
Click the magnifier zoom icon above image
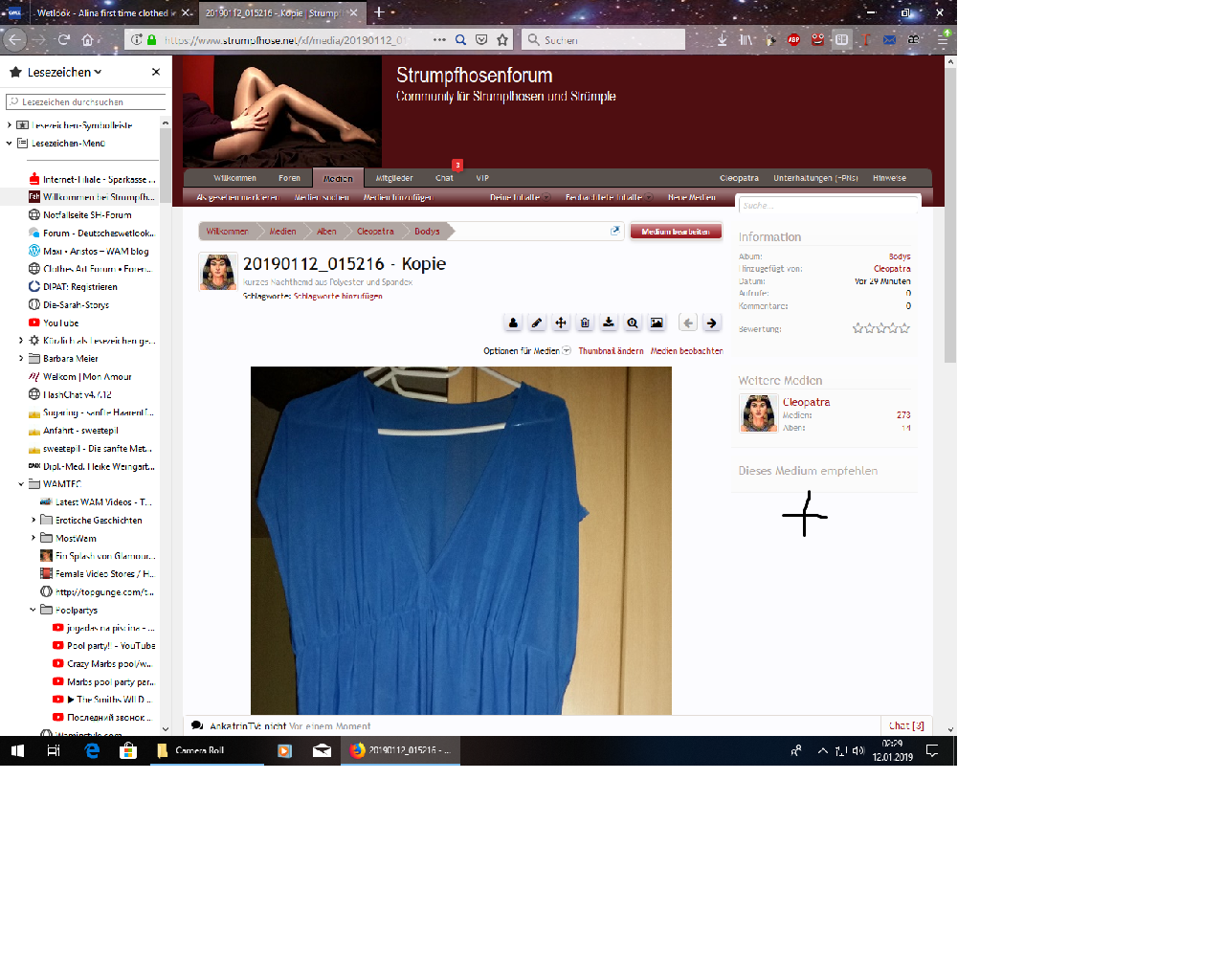tap(633, 323)
